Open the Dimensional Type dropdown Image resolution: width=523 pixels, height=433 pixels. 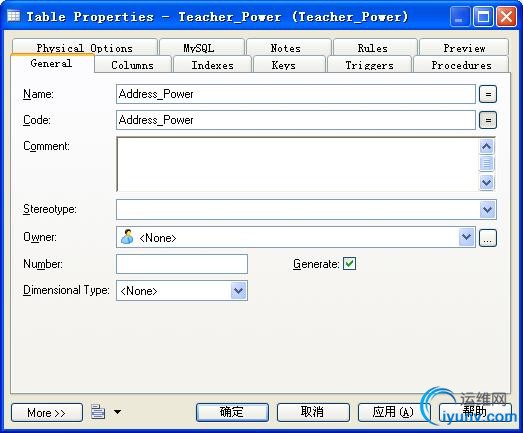click(x=238, y=291)
